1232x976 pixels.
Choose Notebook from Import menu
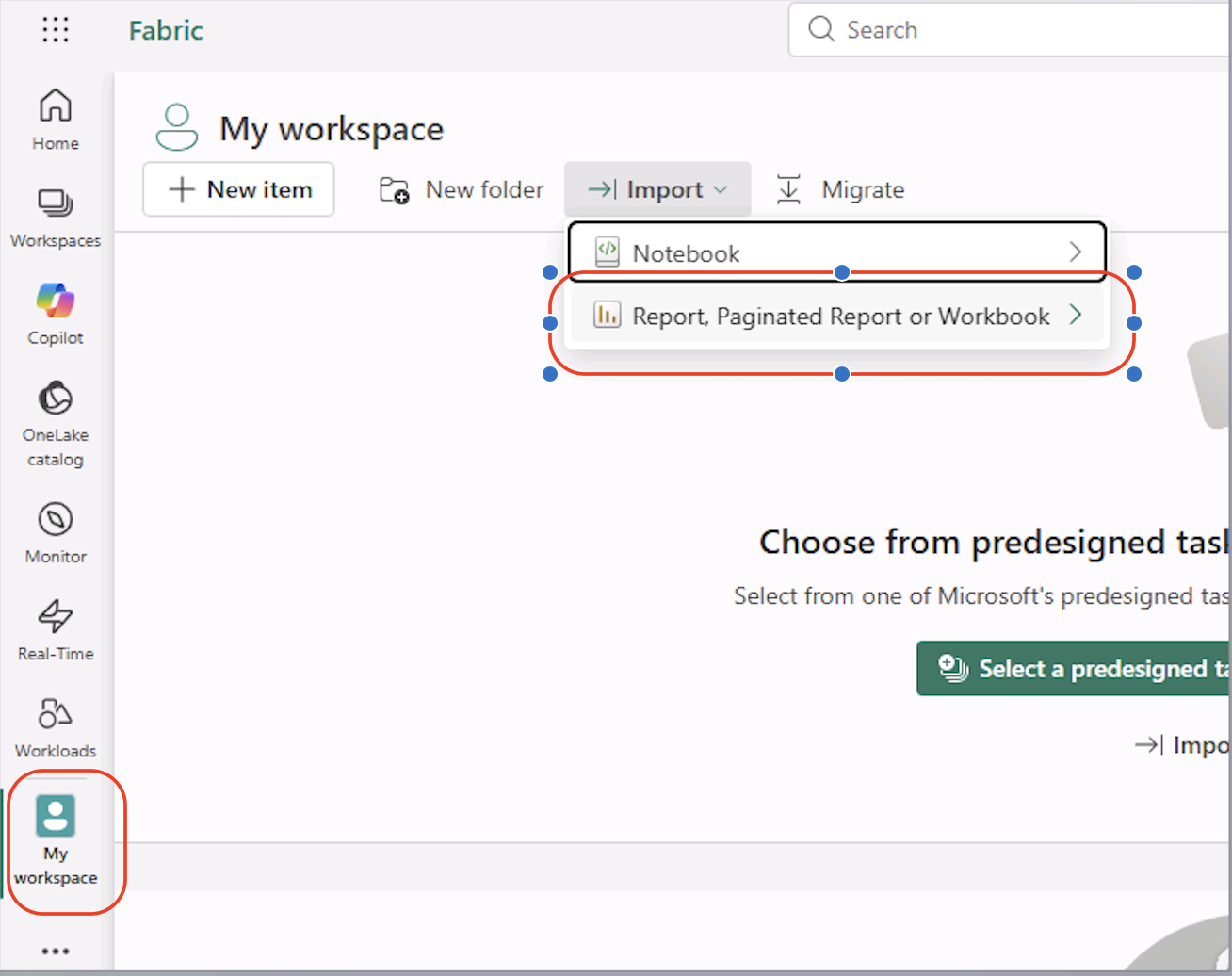(837, 252)
